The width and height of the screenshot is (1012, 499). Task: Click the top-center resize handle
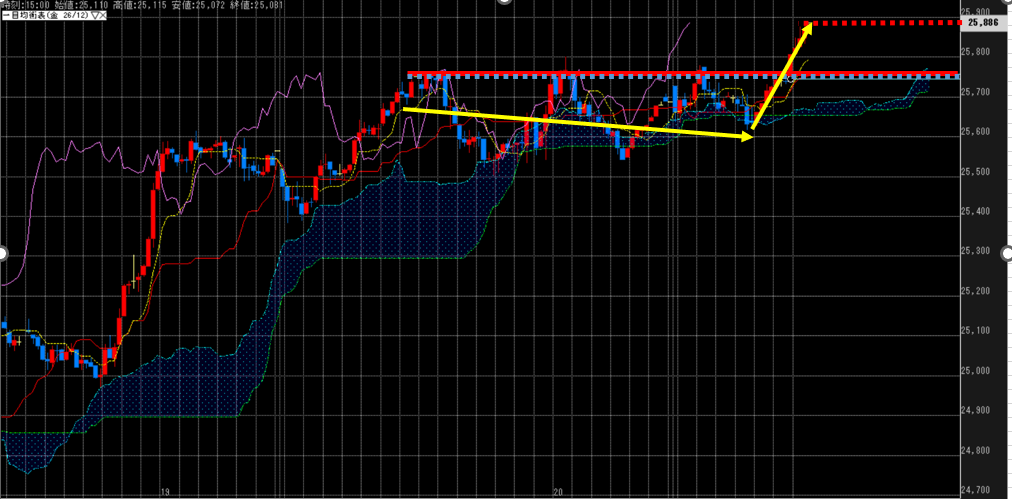point(505,3)
